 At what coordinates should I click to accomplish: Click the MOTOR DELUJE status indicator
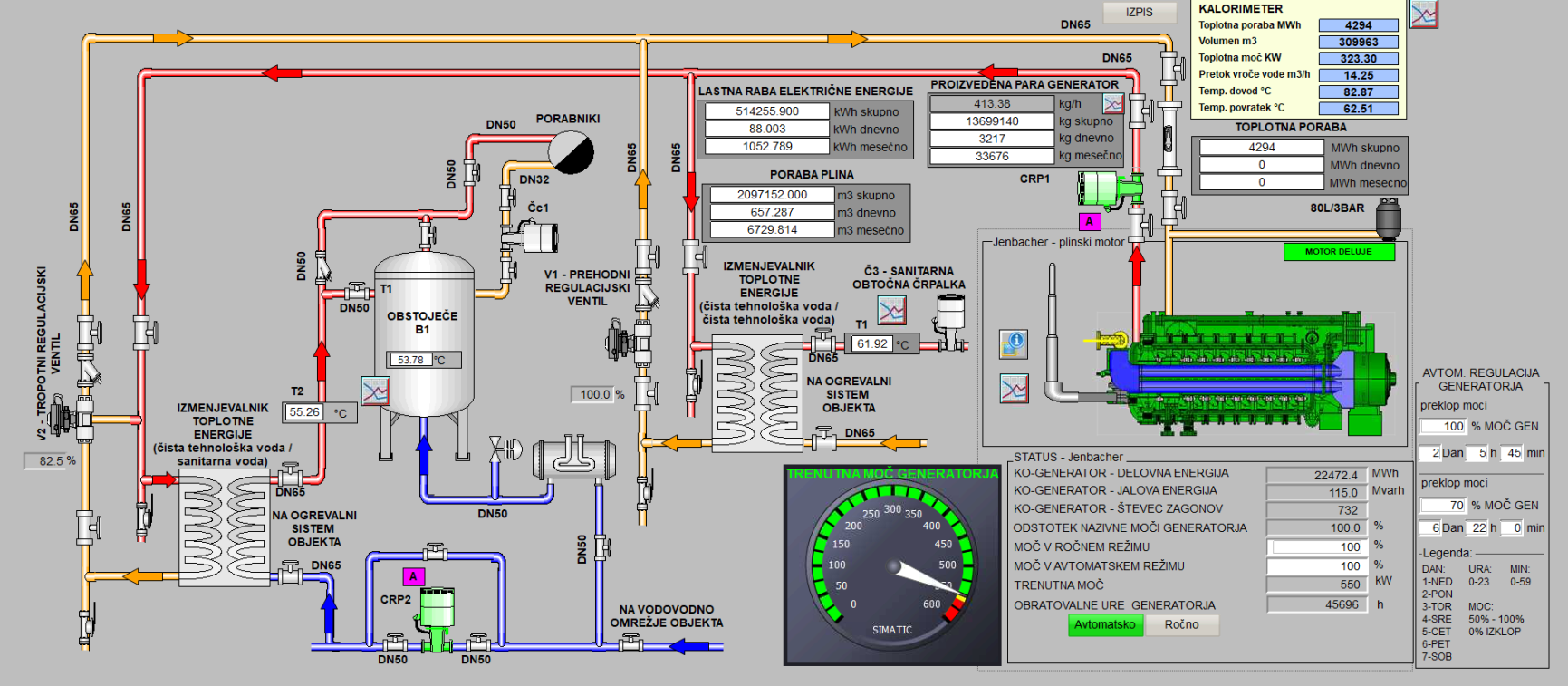(x=1338, y=252)
